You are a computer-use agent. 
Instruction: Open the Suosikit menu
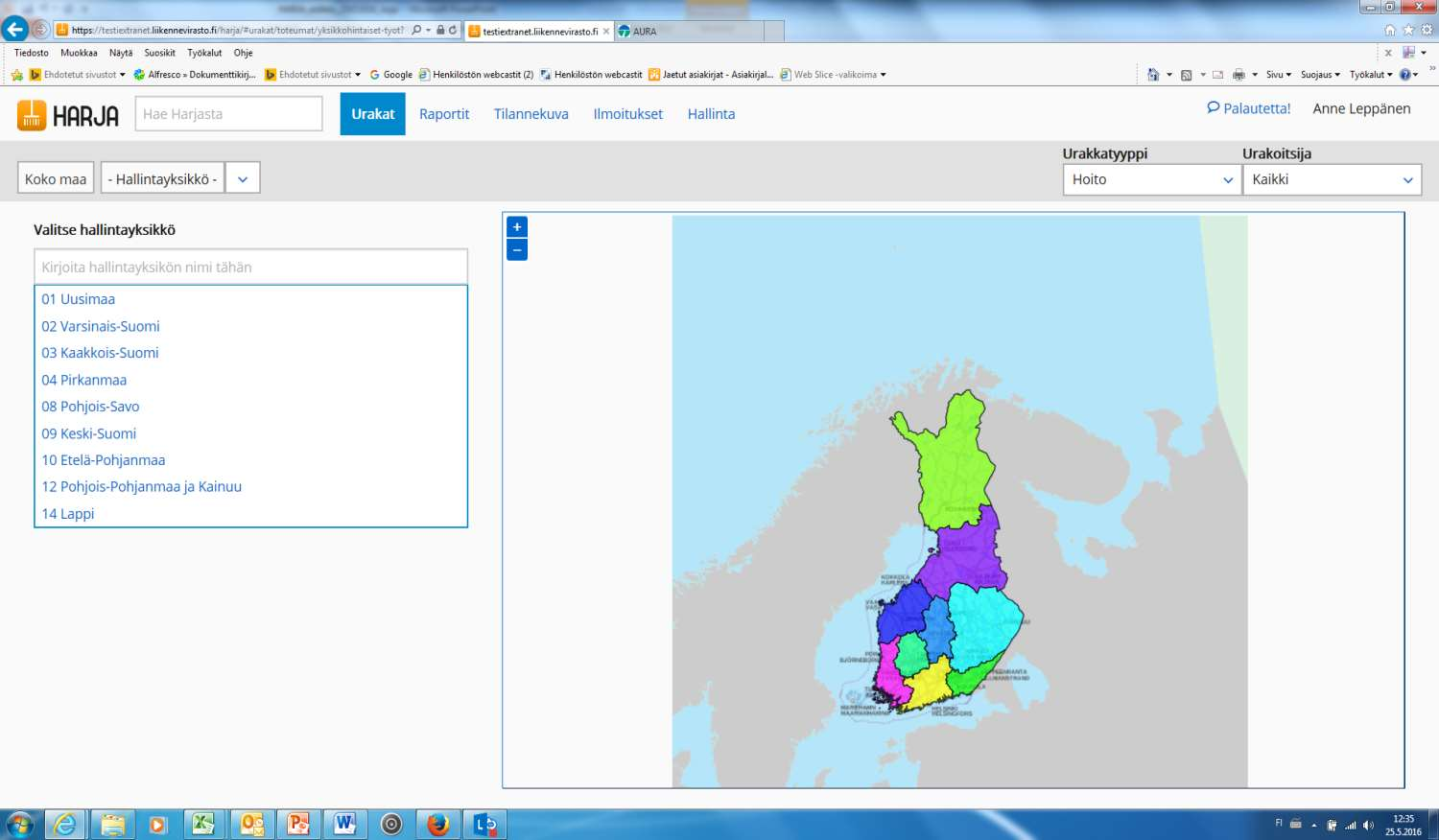pyautogui.click(x=160, y=53)
